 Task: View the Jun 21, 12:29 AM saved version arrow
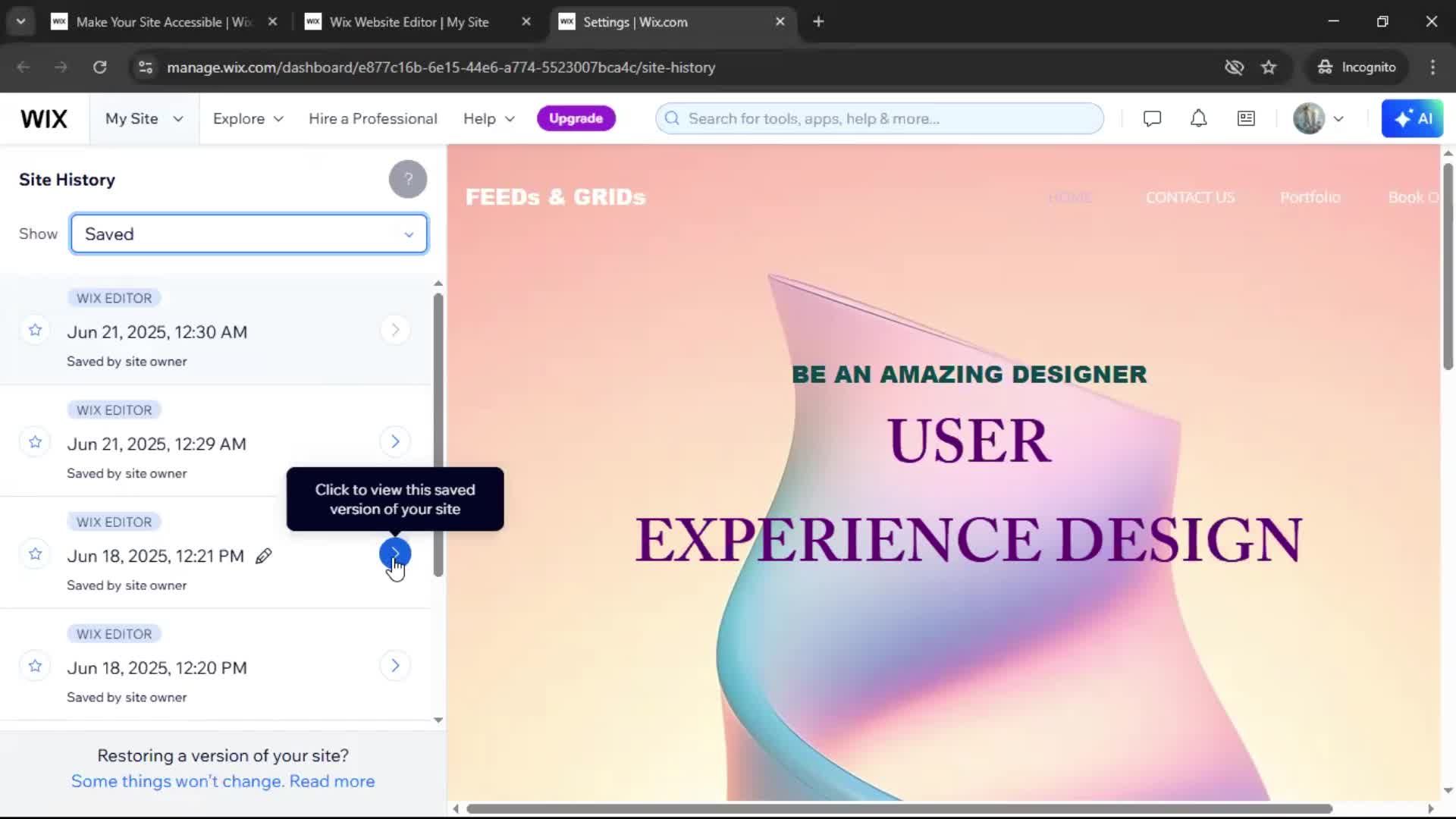pos(395,442)
